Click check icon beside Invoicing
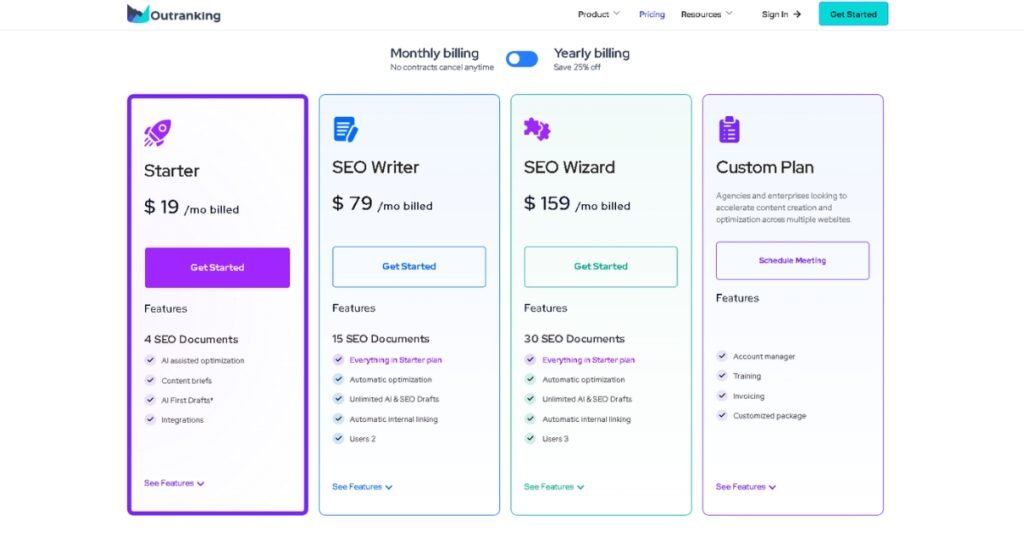1024x538 pixels. coord(722,396)
